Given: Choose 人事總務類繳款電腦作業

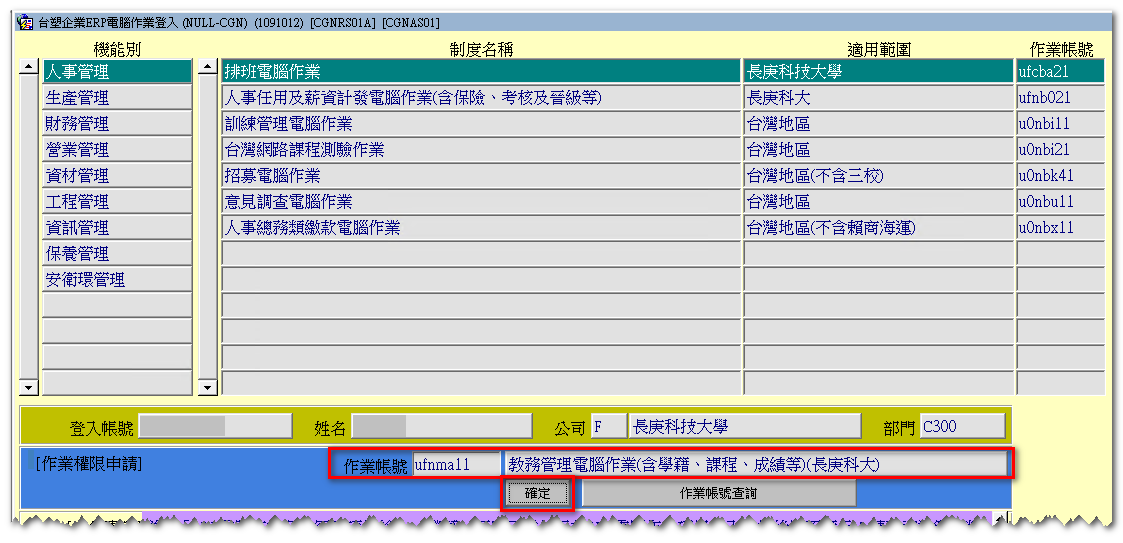Looking at the screenshot, I should 481,228.
